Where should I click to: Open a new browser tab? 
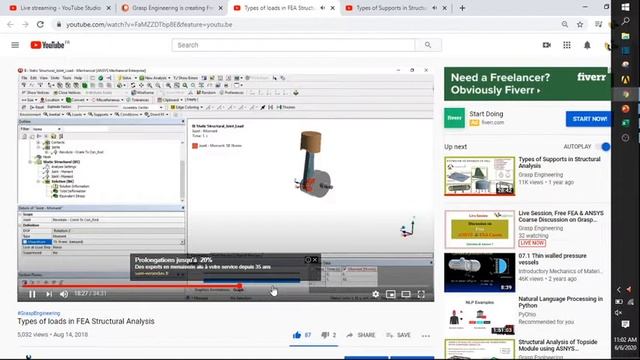click(x=462, y=8)
